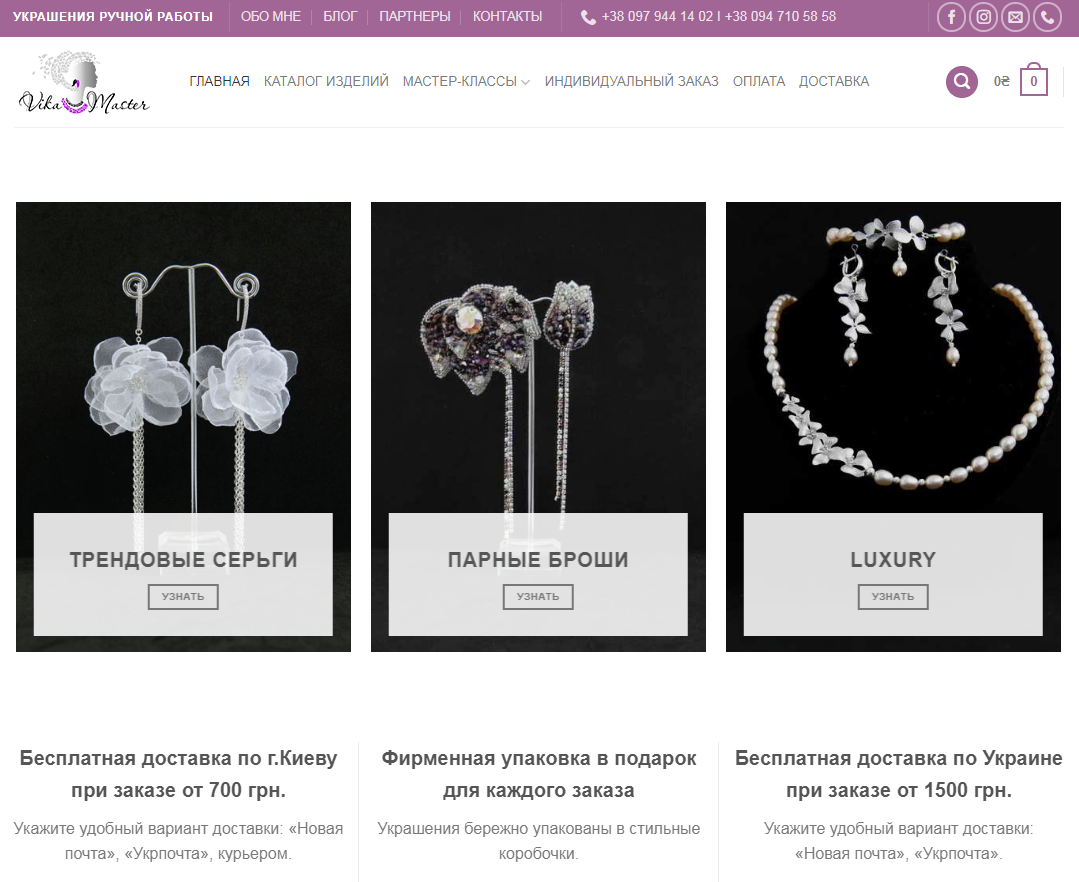Open the Обо мне link
1079x882 pixels.
pyautogui.click(x=271, y=17)
